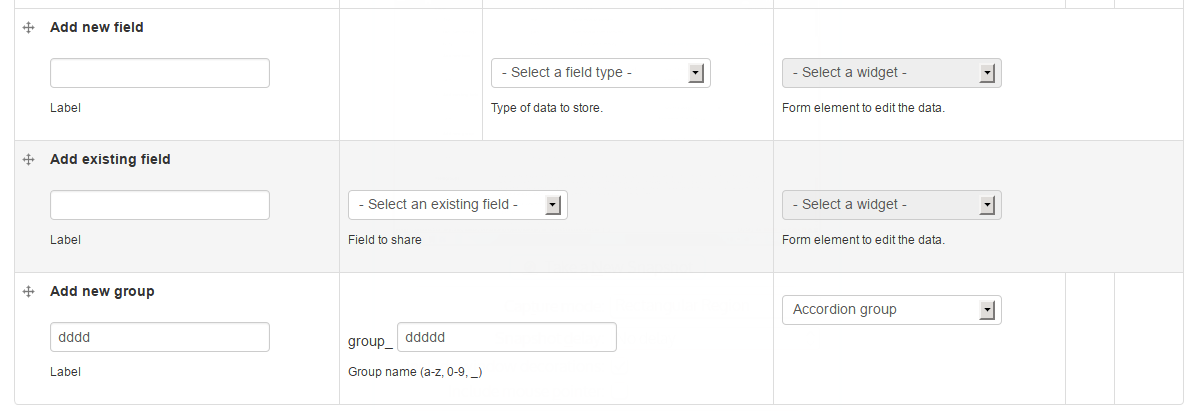The width and height of the screenshot is (1200, 412).
Task: Click drag handle for Add new field row
Action: click(x=29, y=28)
